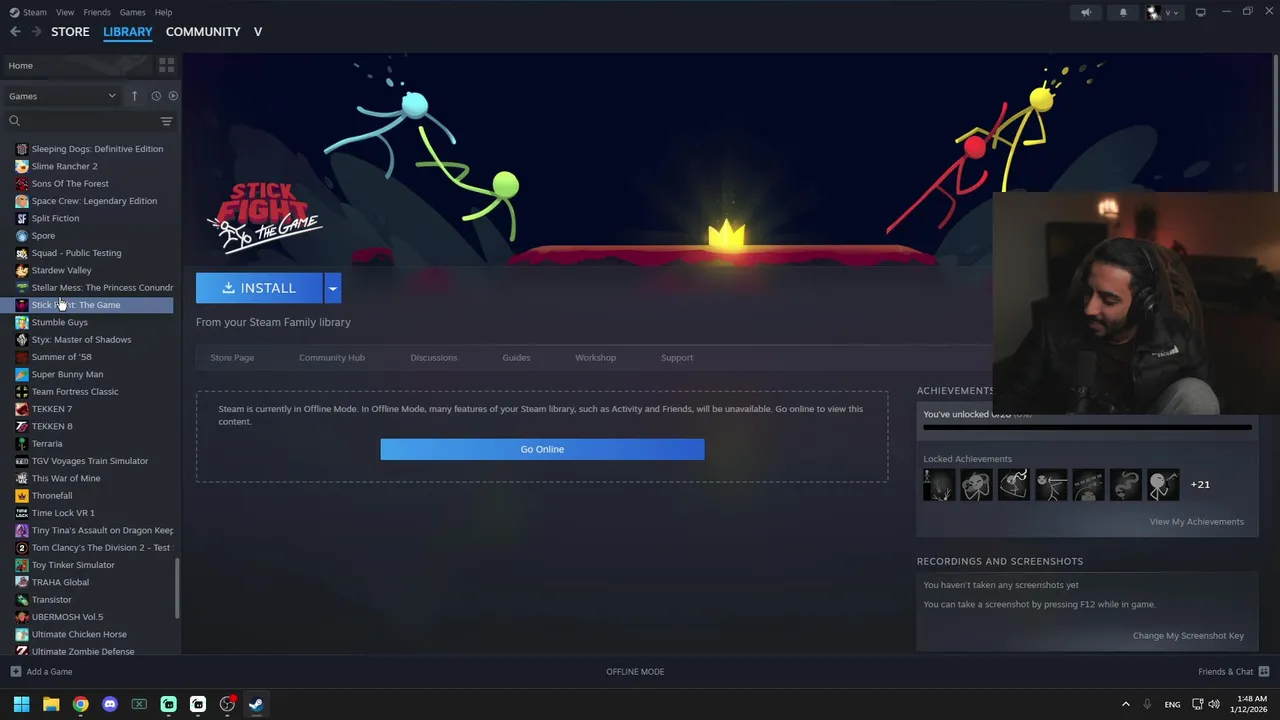Click the This War of Mine game icon
Screen dimensions: 1280x720
coord(22,478)
